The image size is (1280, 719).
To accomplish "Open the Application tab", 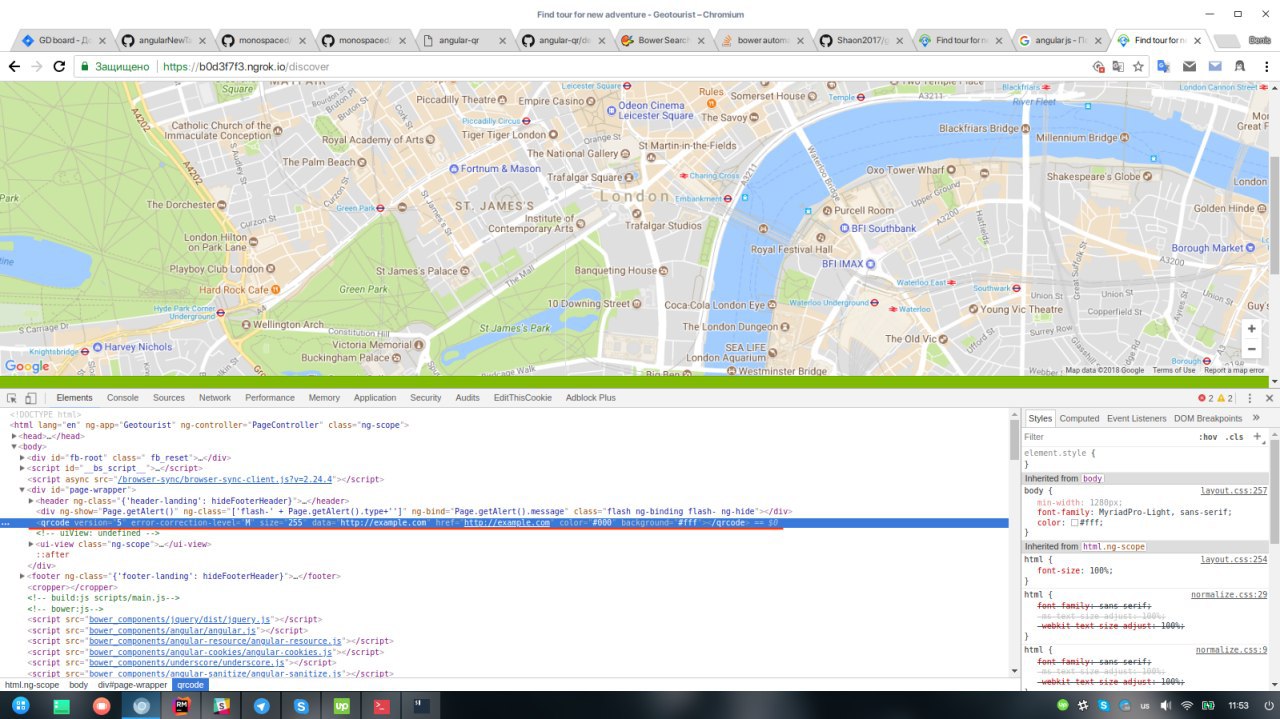I will [375, 398].
